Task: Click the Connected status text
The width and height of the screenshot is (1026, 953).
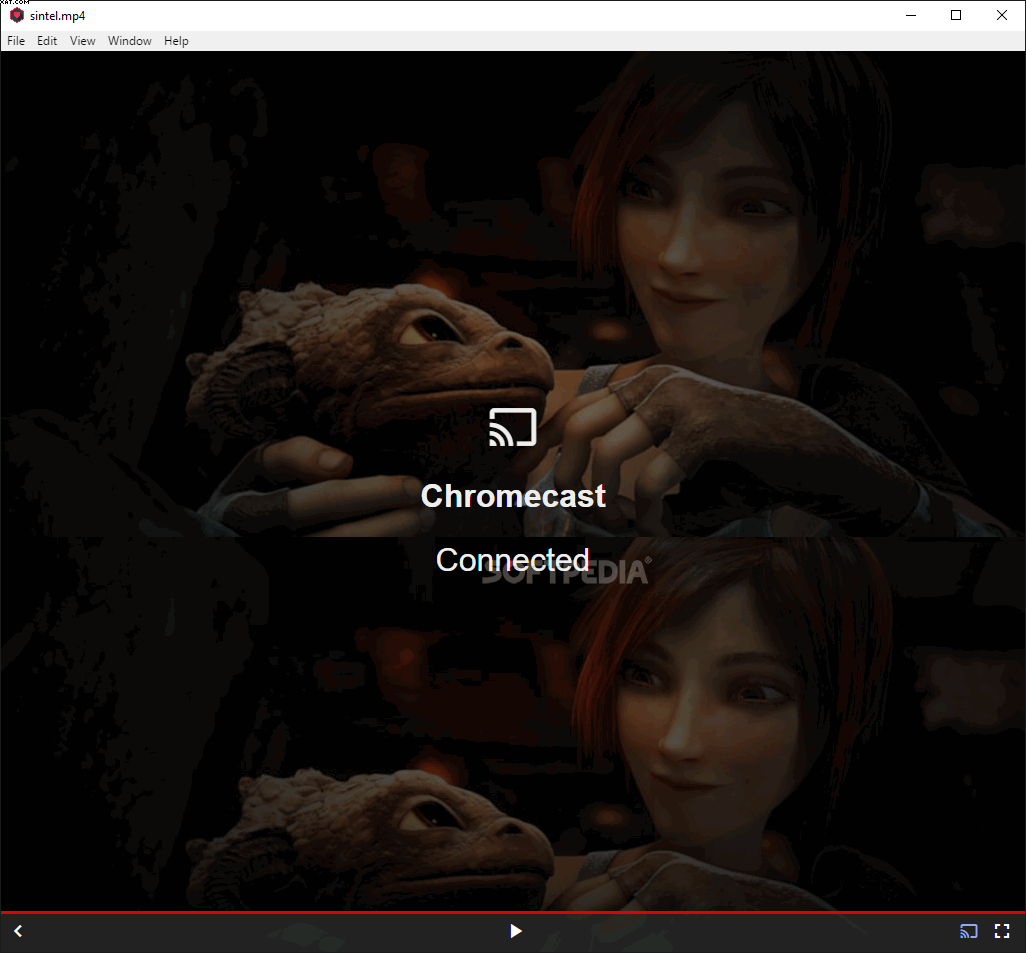Action: click(x=513, y=560)
